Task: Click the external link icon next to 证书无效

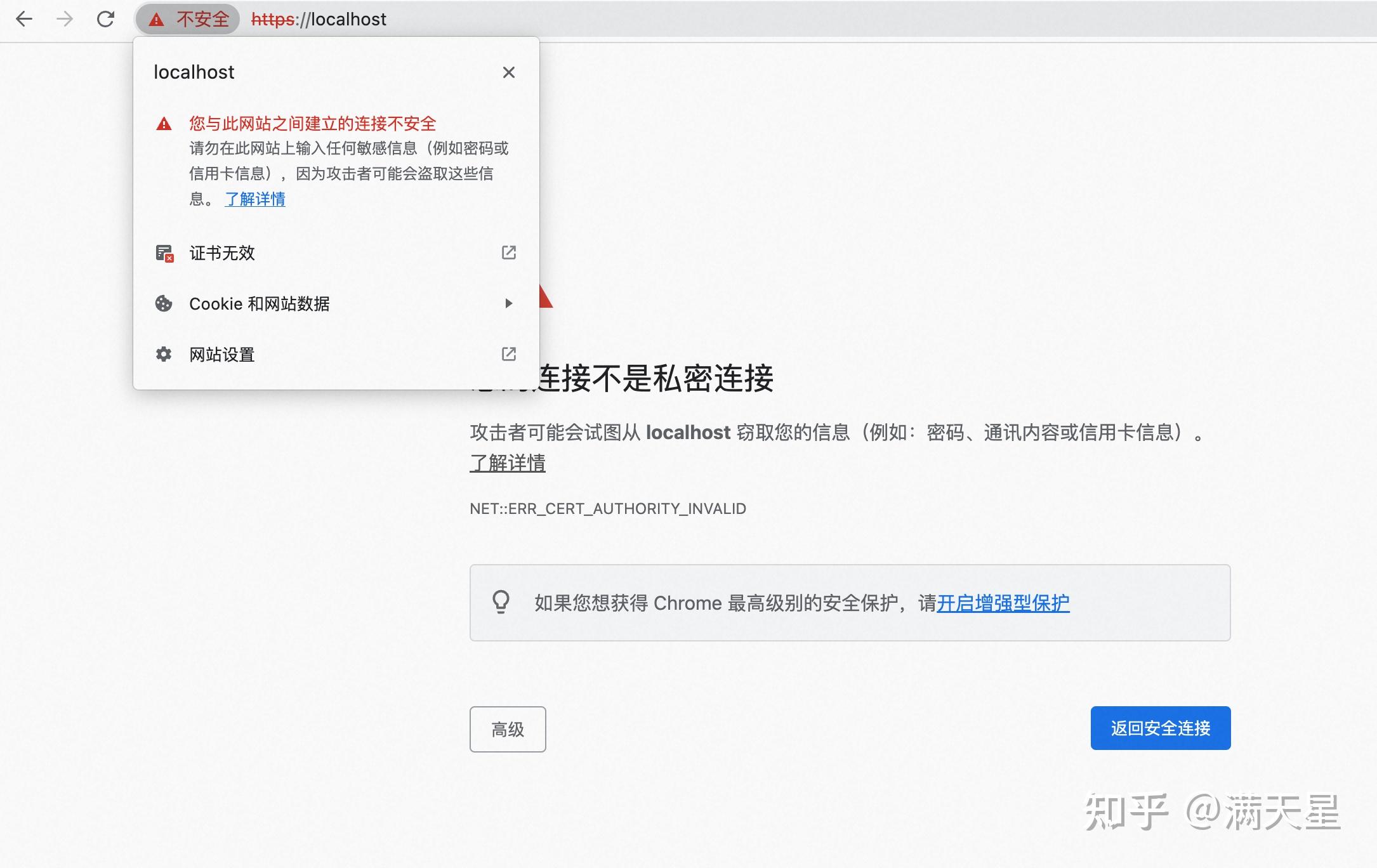Action: pos(508,253)
